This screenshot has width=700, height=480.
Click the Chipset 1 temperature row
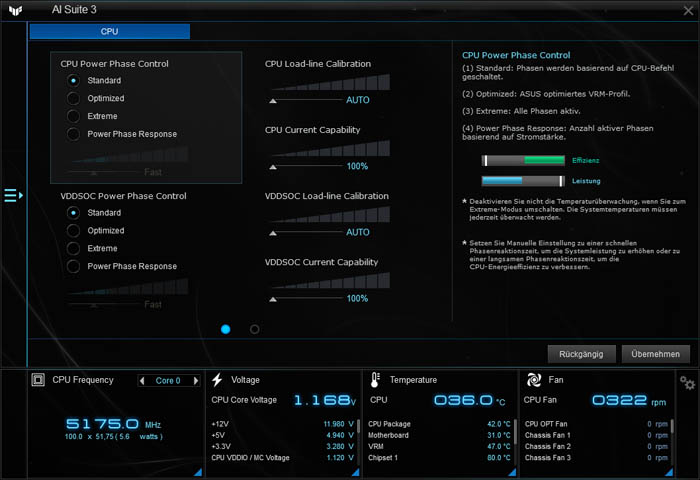tap(439, 458)
